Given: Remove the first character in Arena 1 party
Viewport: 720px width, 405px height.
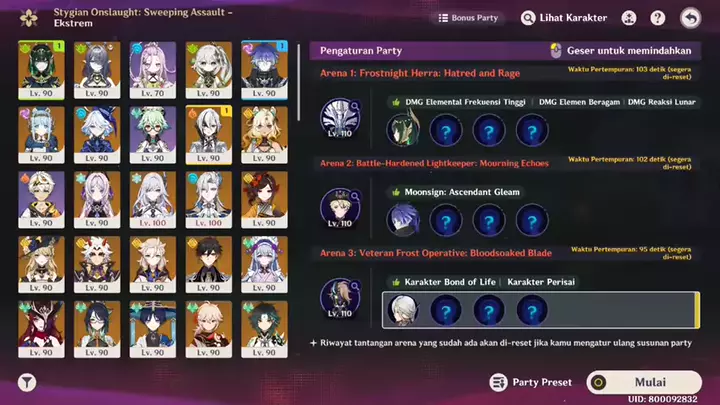Looking at the screenshot, I should click(403, 130).
